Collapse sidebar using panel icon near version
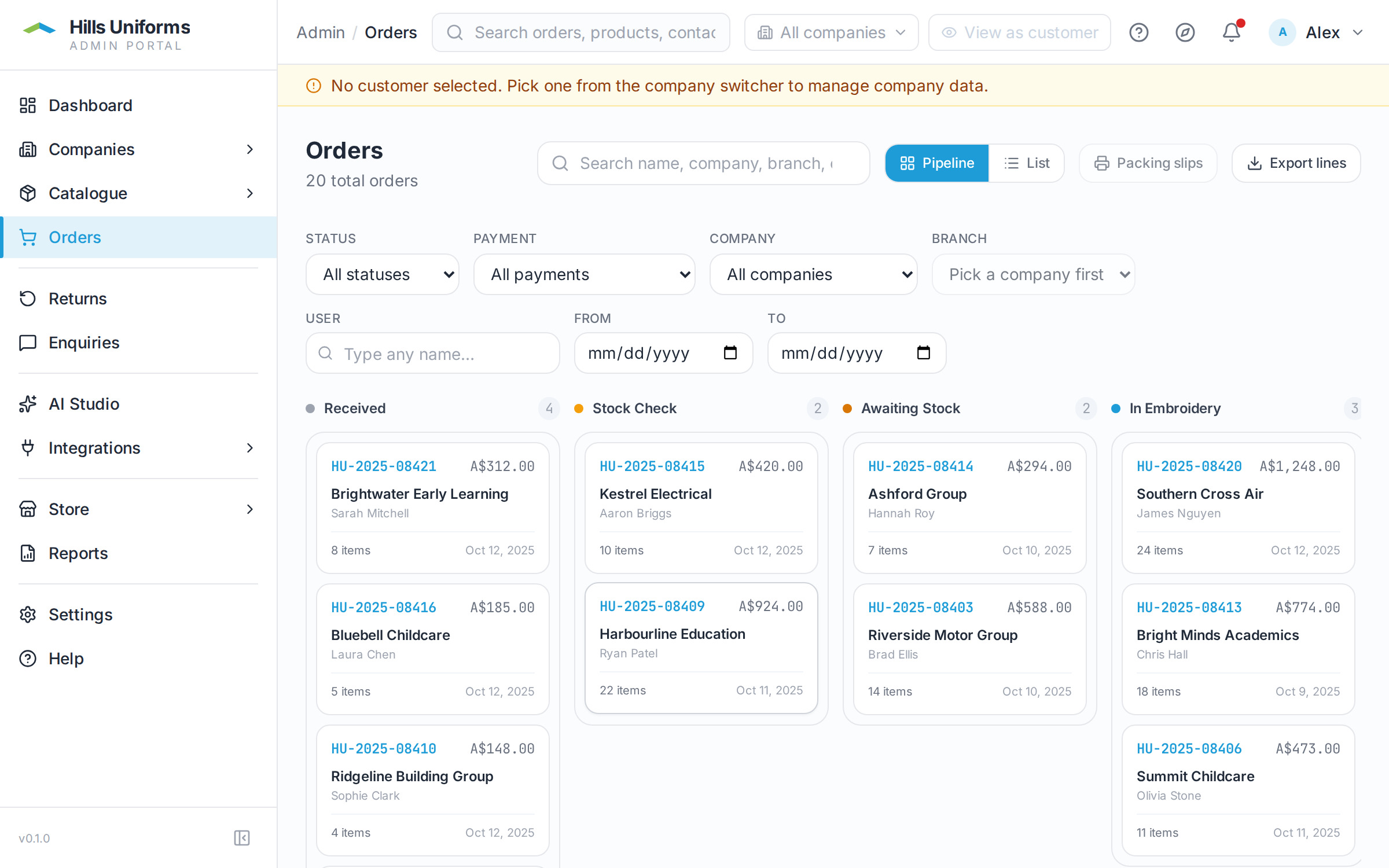 (241, 838)
